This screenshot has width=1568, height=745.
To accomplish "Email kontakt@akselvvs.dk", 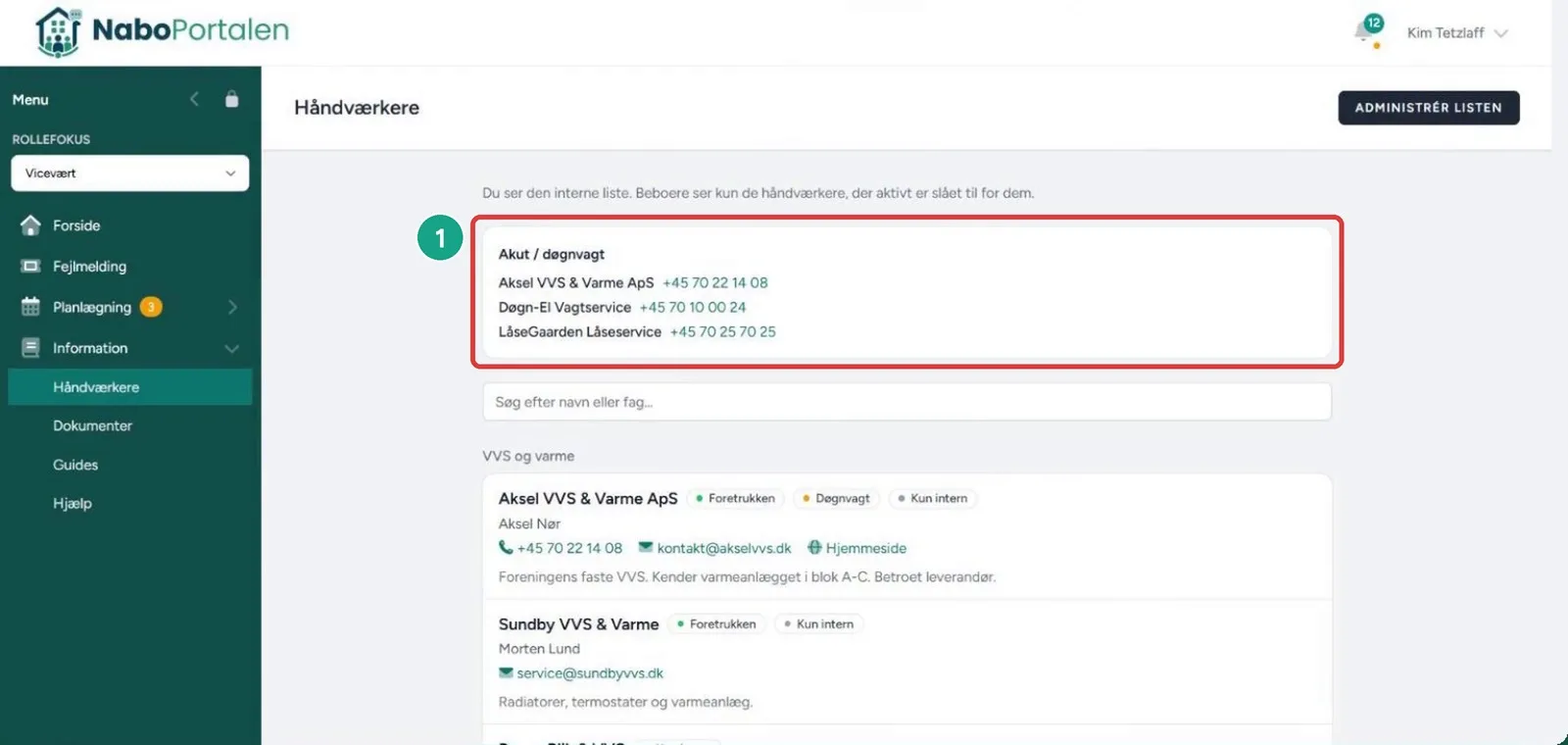I will pos(724,548).
